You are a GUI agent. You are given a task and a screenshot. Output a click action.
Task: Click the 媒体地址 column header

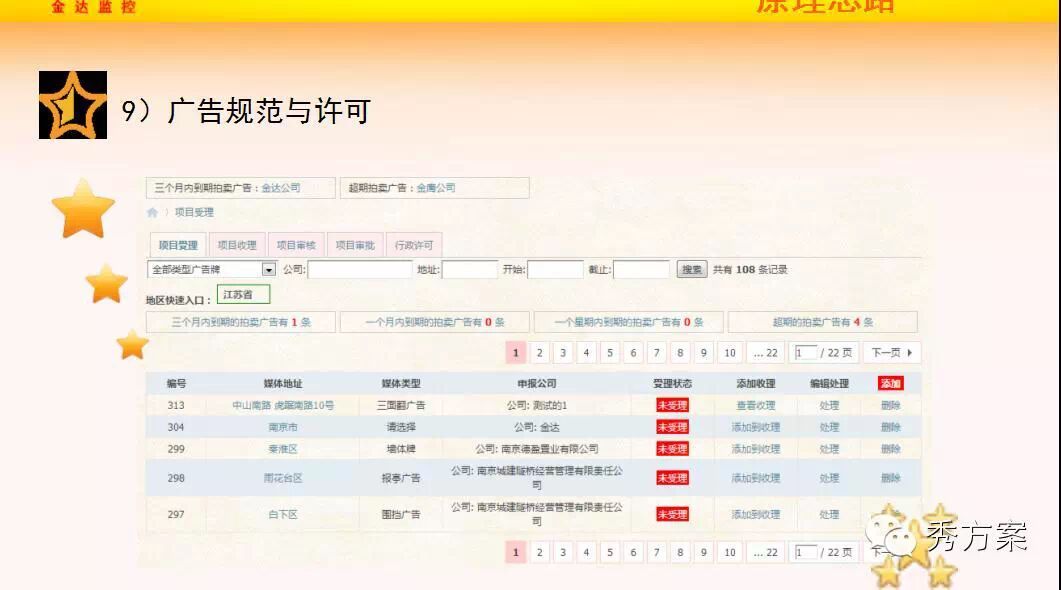tap(283, 384)
